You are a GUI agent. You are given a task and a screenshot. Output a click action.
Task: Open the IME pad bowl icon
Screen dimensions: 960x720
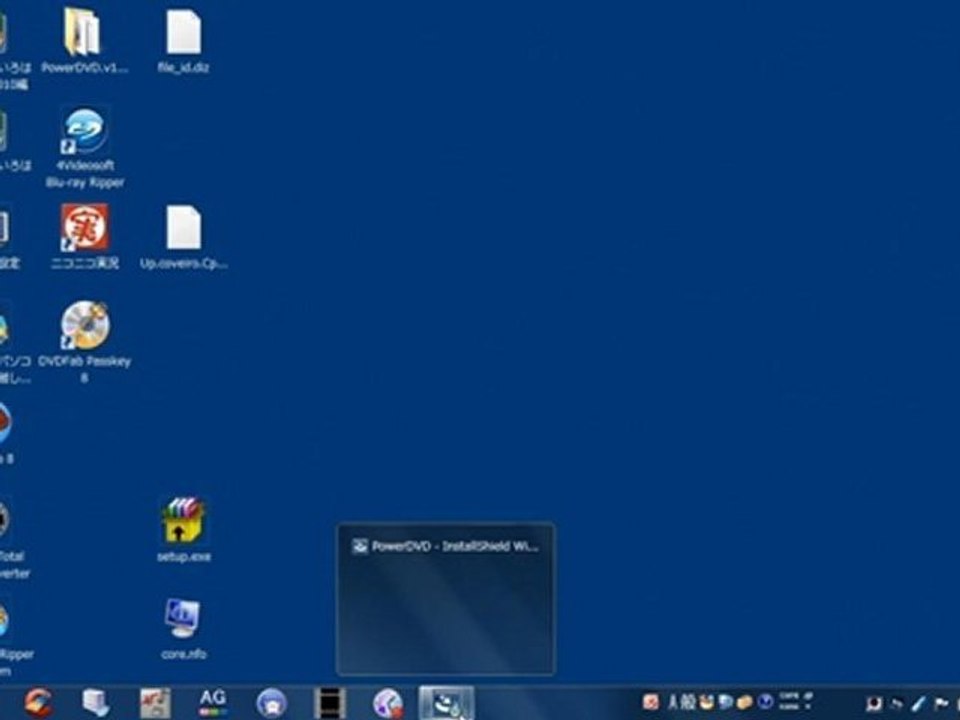point(707,702)
